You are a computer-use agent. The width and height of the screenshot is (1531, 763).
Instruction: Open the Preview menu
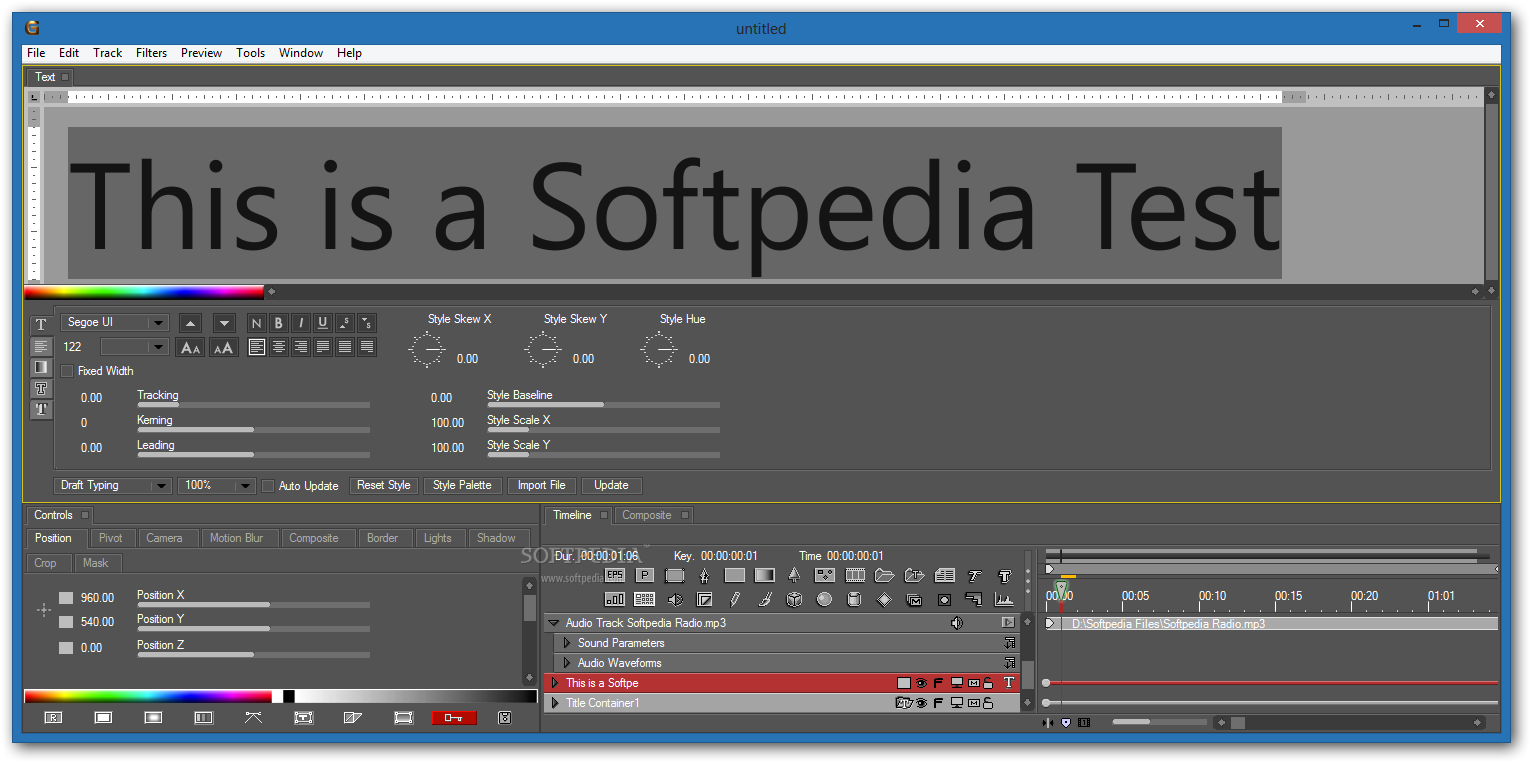[201, 53]
